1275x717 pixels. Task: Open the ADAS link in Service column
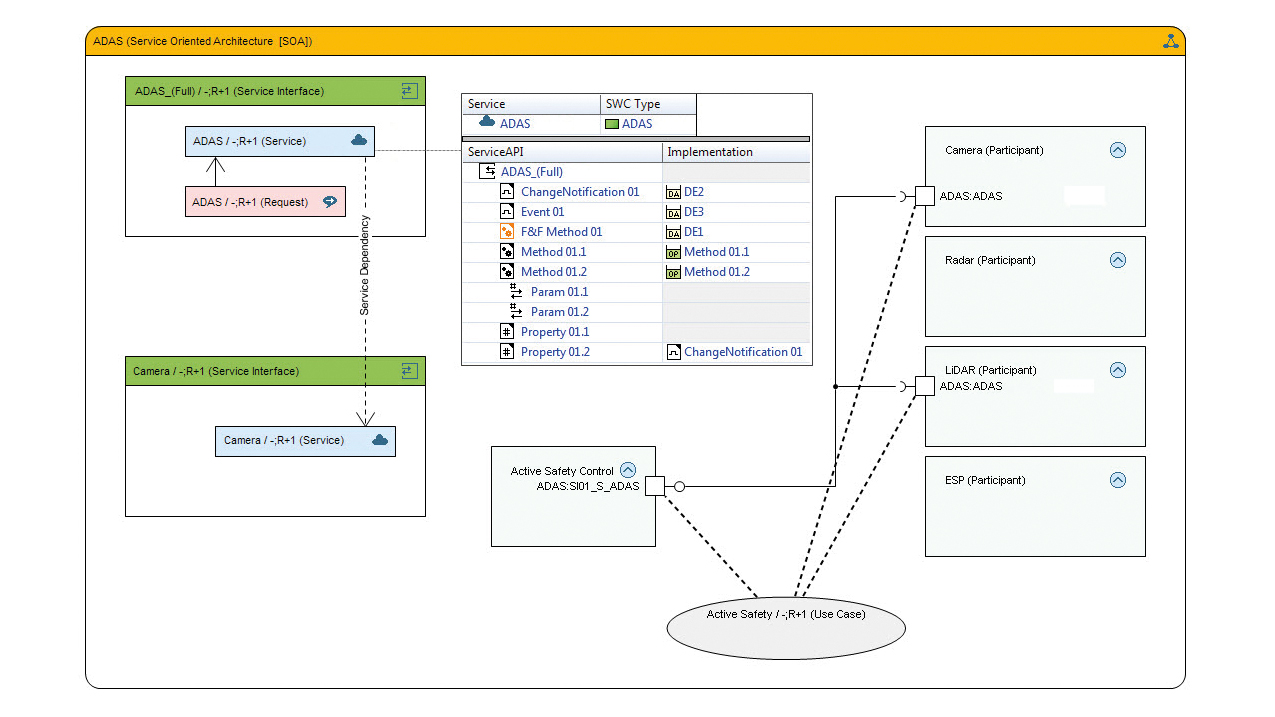tap(515, 124)
